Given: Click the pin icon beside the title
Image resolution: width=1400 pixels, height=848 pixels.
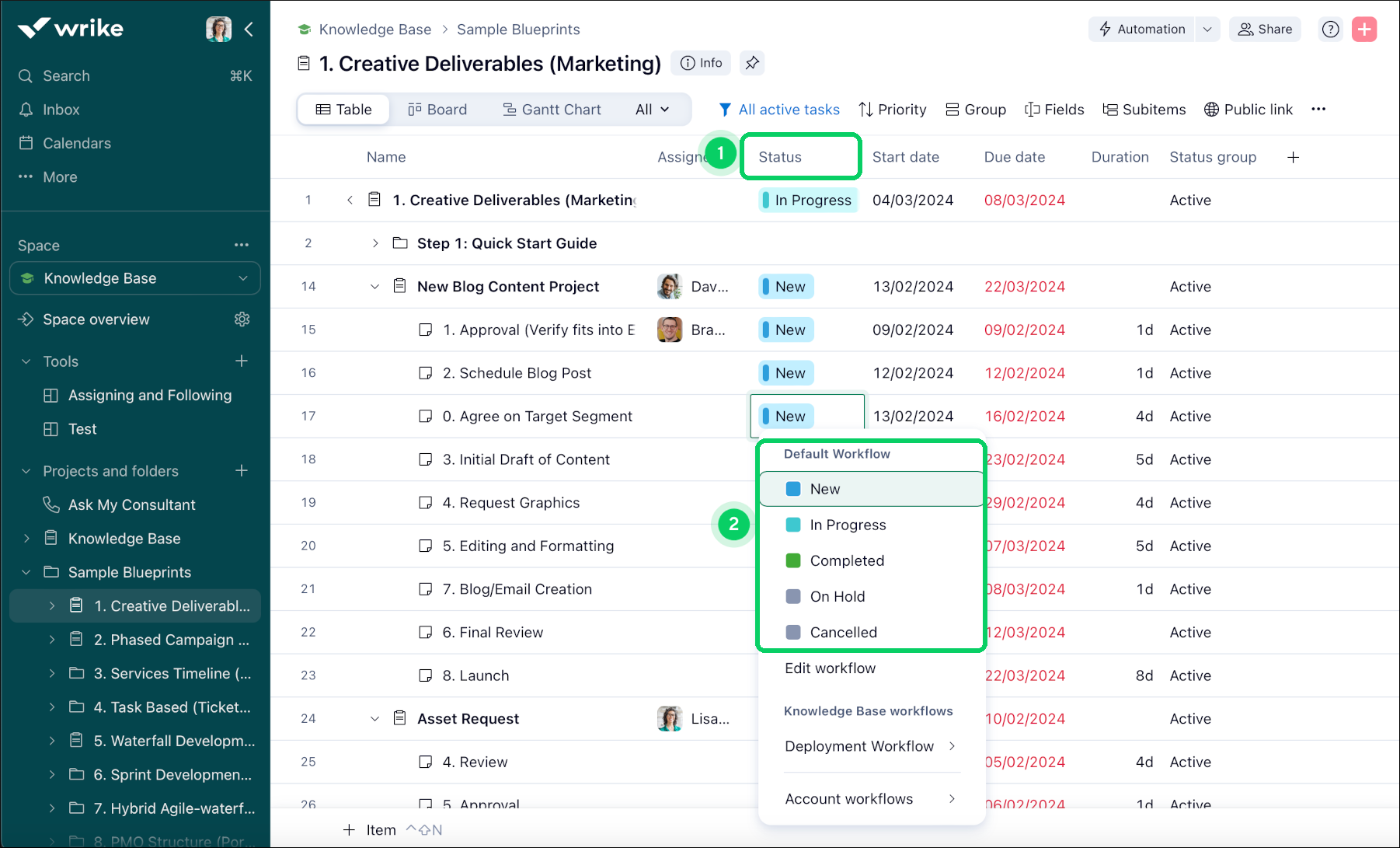Looking at the screenshot, I should (x=751, y=63).
